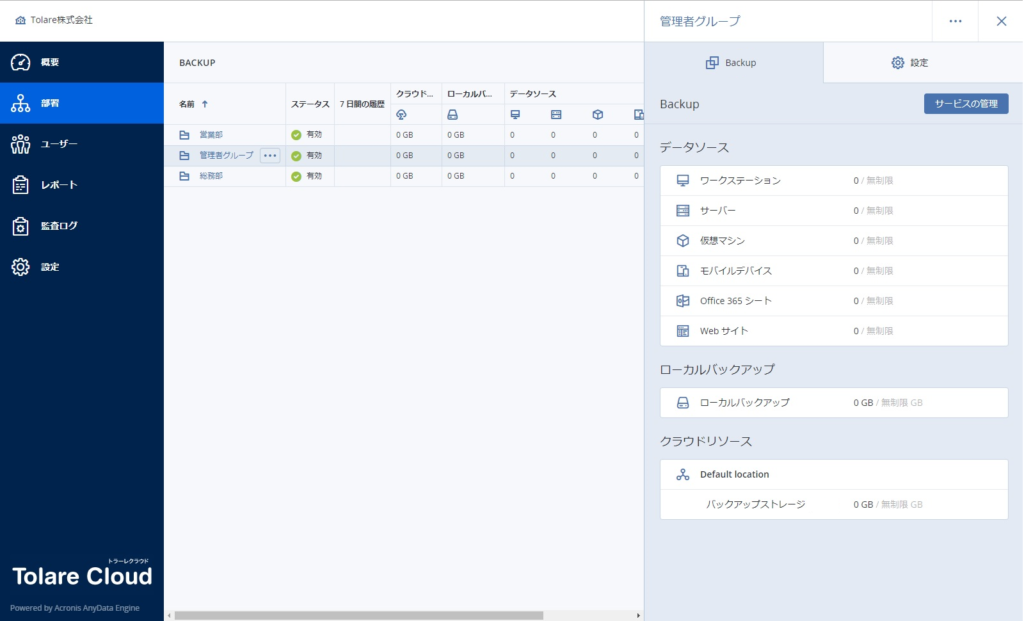Switch to the Backup tab
This screenshot has height=621, width=1024.
tap(732, 63)
